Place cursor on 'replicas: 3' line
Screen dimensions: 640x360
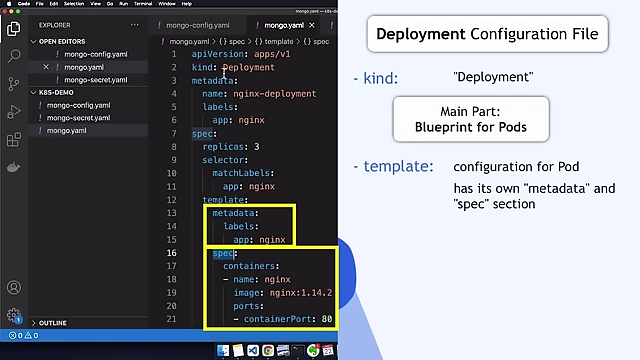point(231,147)
